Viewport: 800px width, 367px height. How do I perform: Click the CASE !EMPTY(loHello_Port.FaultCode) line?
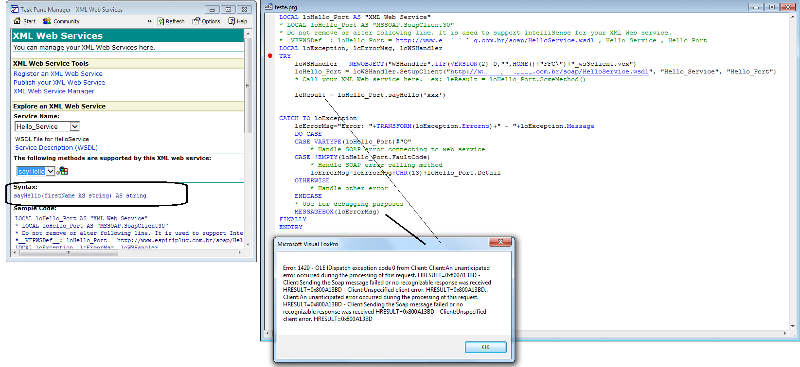coord(363,157)
